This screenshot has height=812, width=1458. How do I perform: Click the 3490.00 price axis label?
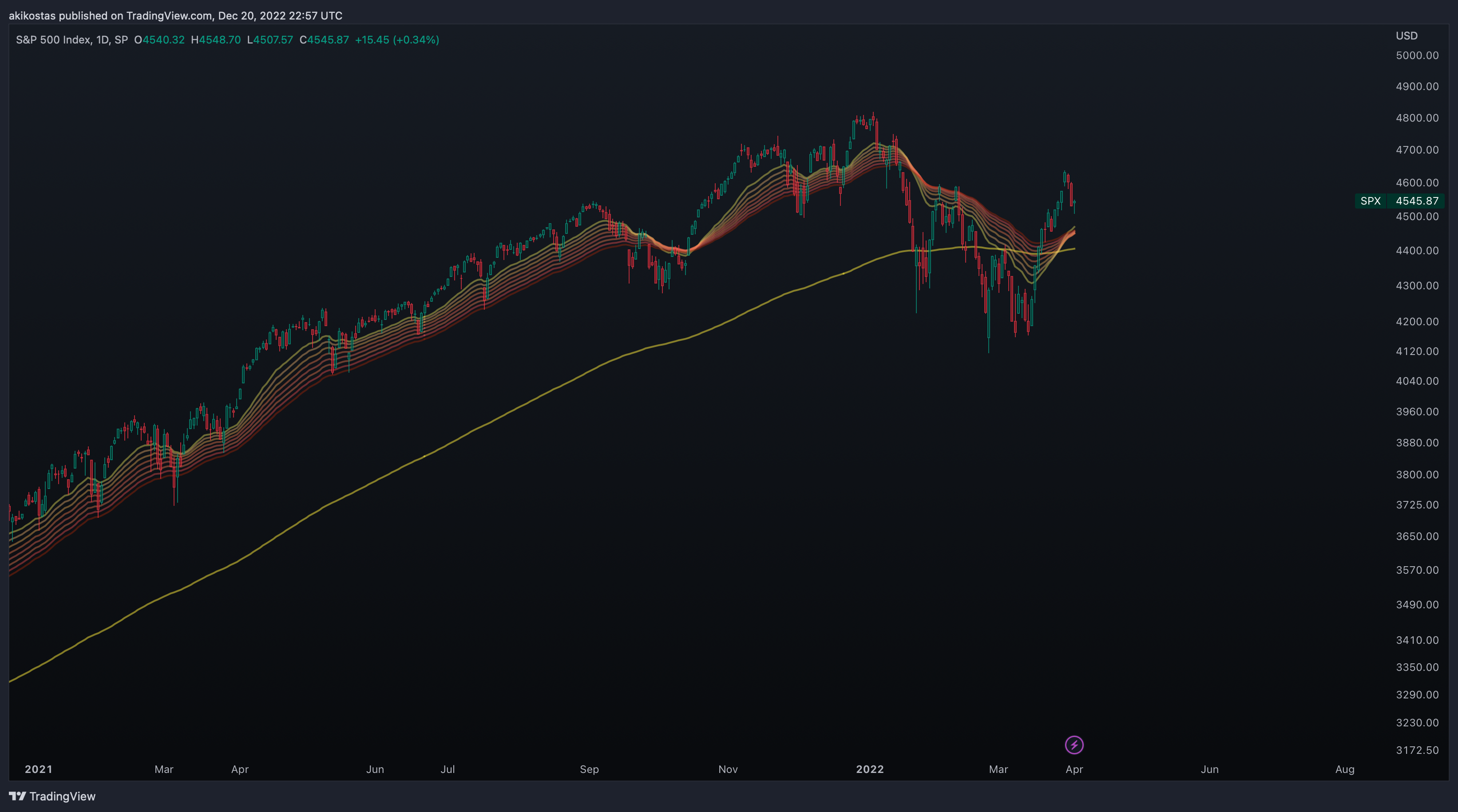pyautogui.click(x=1417, y=605)
